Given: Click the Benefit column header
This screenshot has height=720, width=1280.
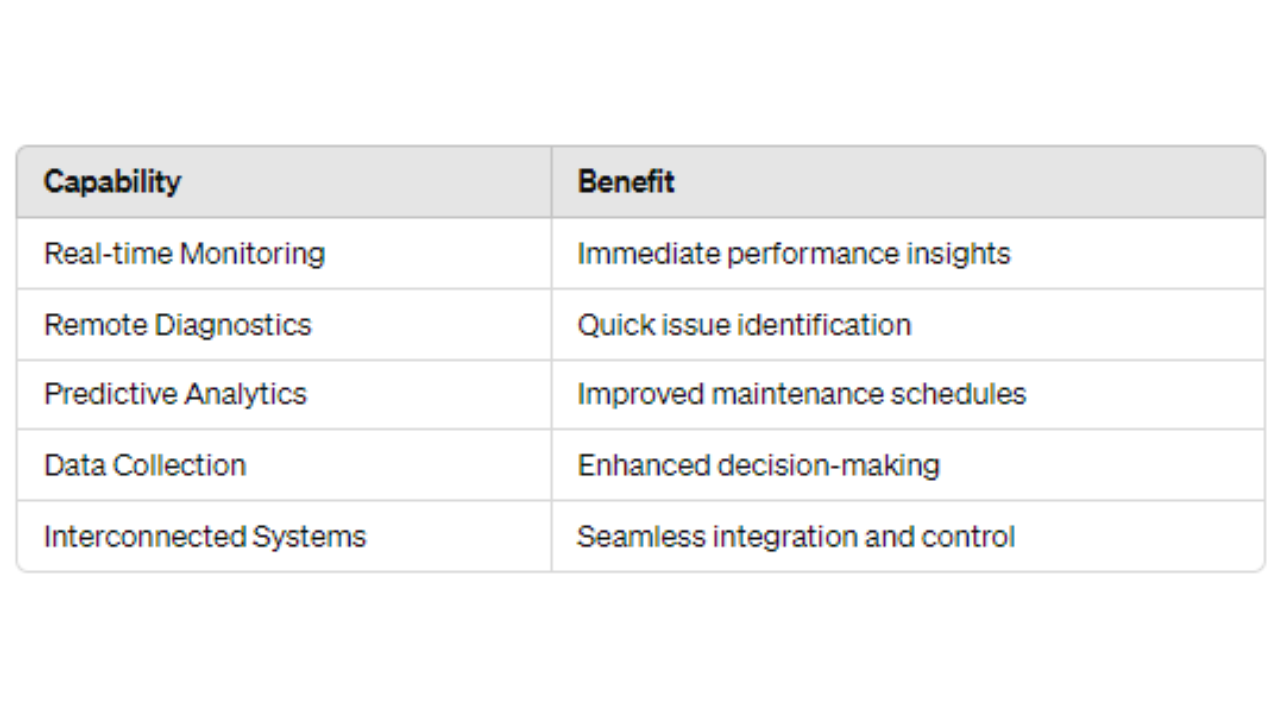Looking at the screenshot, I should pyautogui.click(x=908, y=182).
